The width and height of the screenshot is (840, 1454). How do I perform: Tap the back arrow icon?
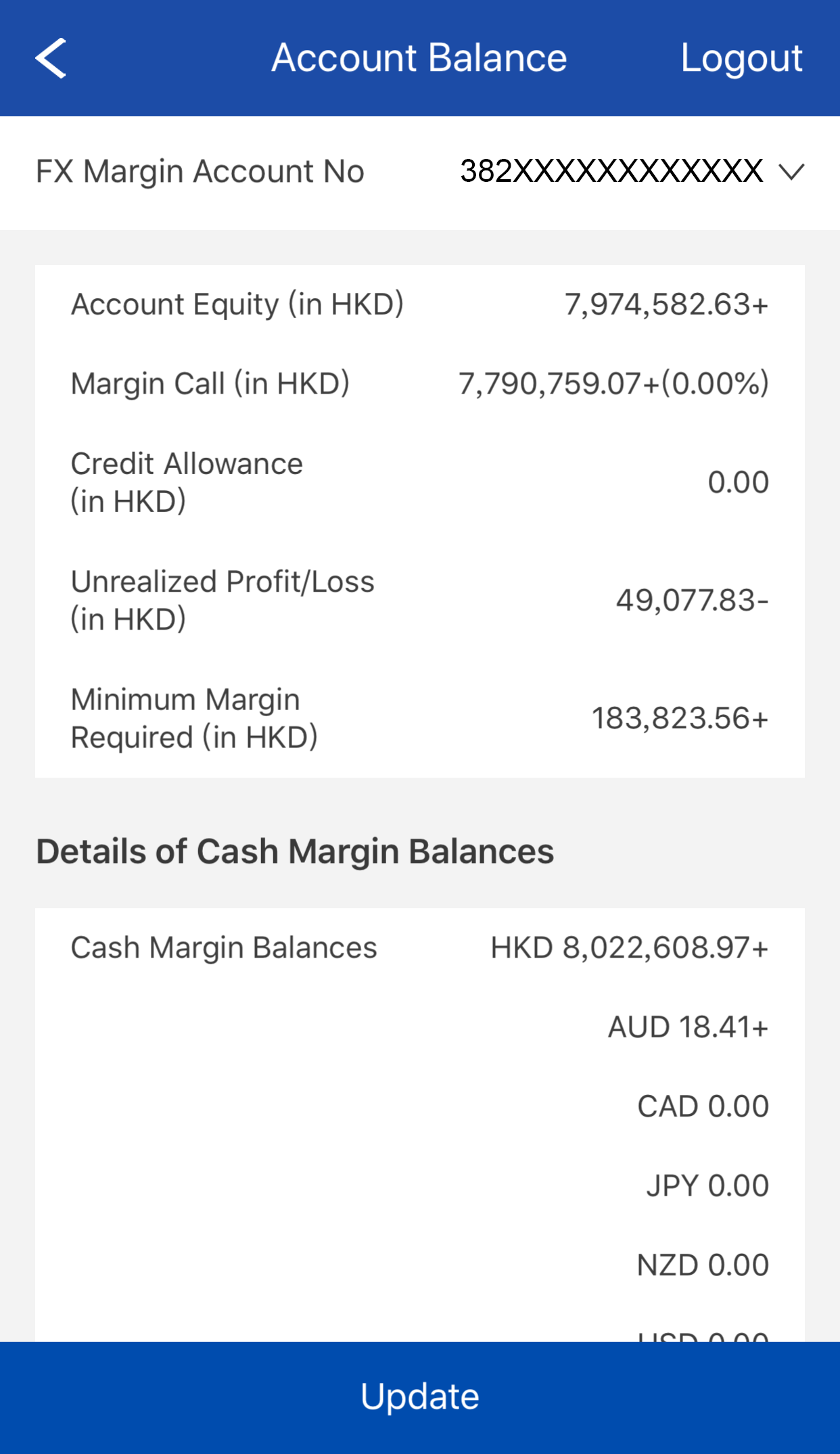pos(51,58)
